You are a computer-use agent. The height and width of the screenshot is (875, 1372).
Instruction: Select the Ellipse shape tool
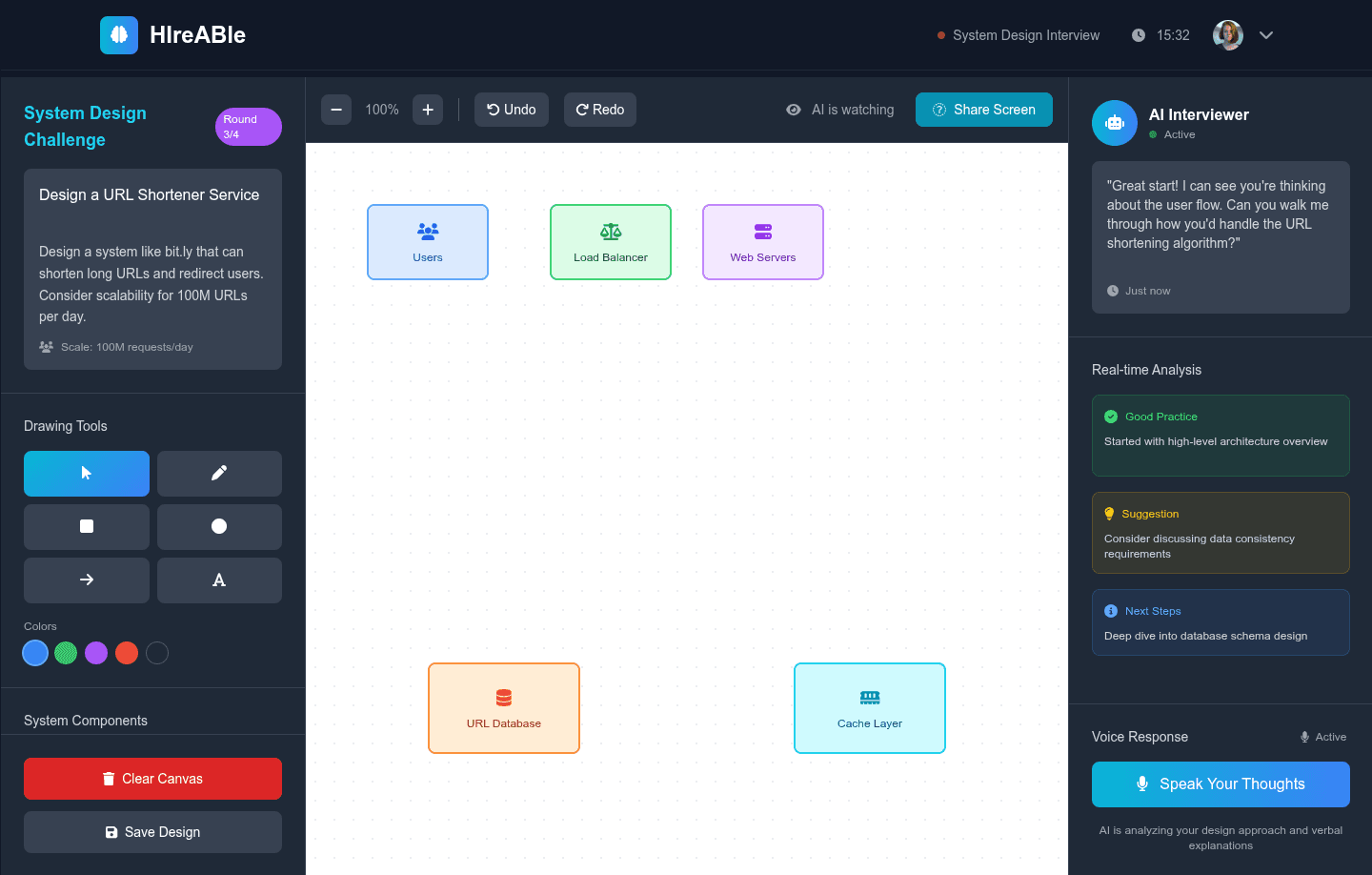click(219, 527)
